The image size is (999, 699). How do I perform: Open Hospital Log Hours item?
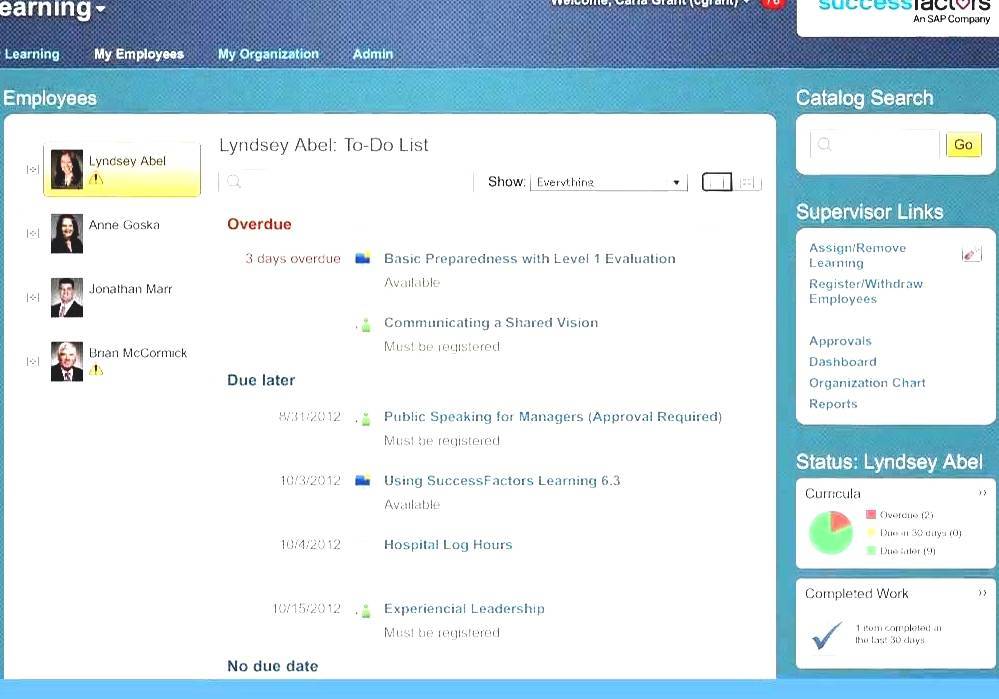click(x=448, y=545)
